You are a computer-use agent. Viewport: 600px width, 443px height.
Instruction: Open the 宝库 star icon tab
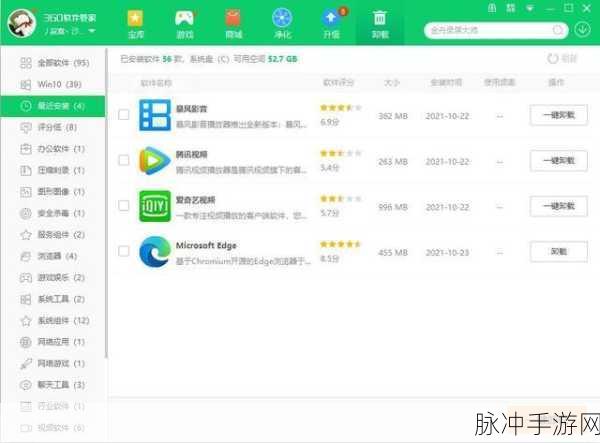click(135, 24)
